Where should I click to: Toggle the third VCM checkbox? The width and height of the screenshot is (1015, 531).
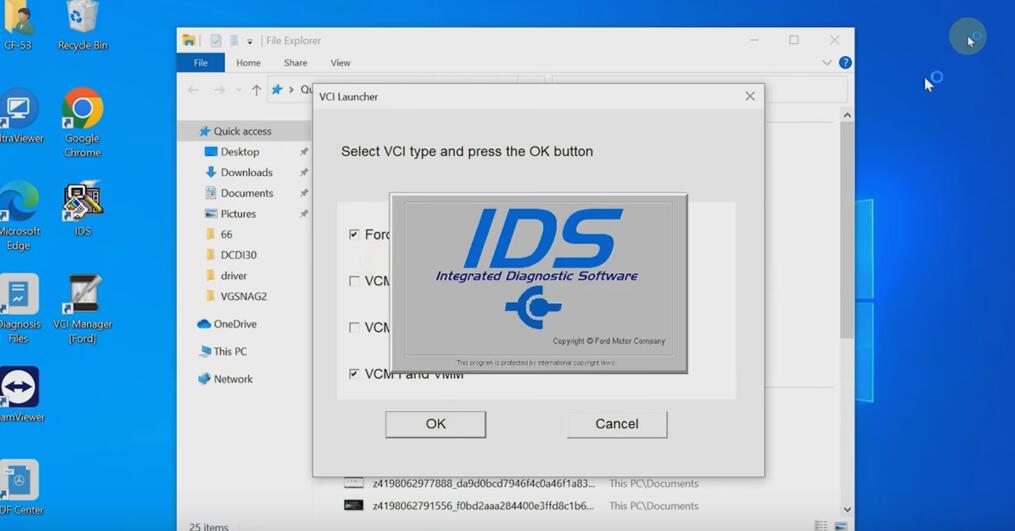[x=354, y=327]
